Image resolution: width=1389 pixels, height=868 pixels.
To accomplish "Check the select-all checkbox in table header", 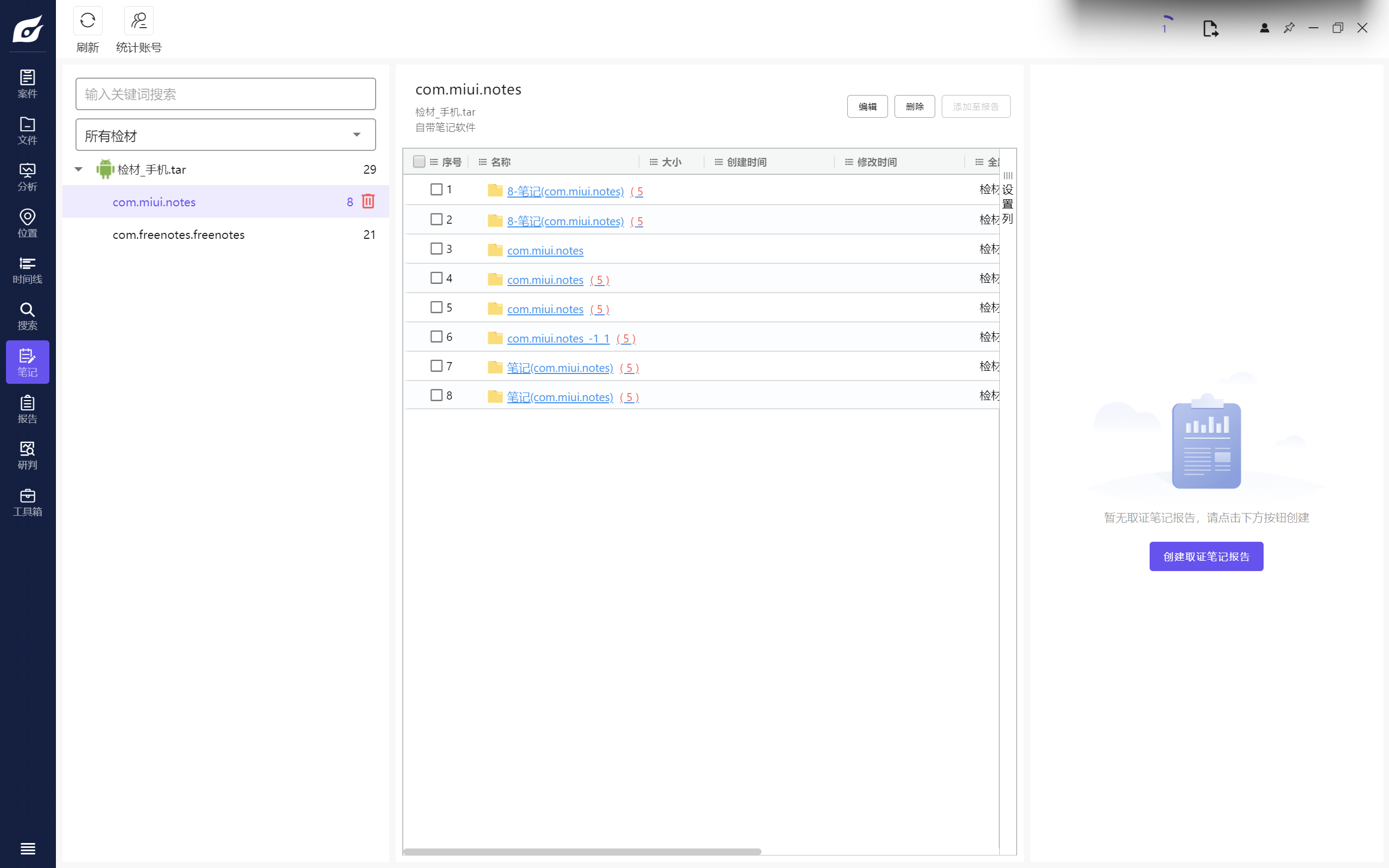I will pos(419,162).
